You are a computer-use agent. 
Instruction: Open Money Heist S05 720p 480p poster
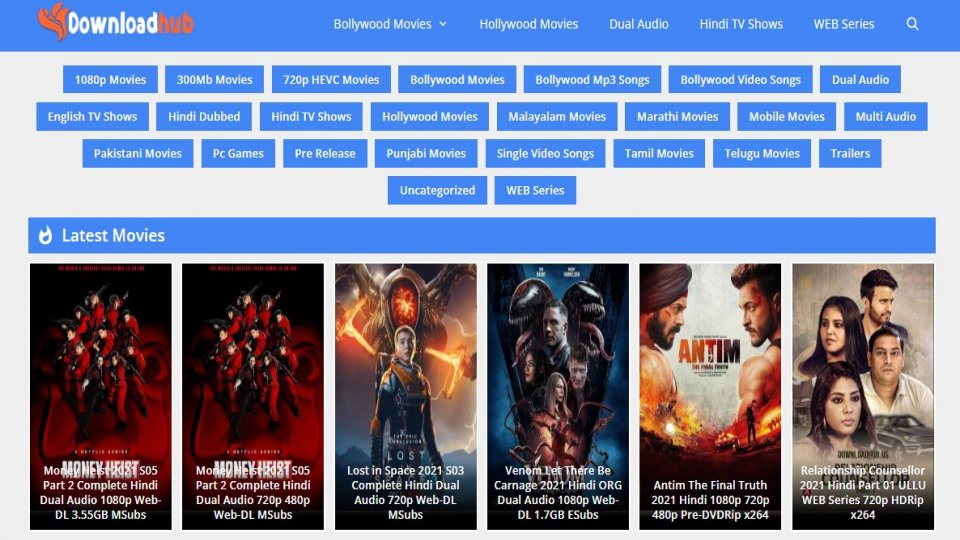click(x=253, y=397)
